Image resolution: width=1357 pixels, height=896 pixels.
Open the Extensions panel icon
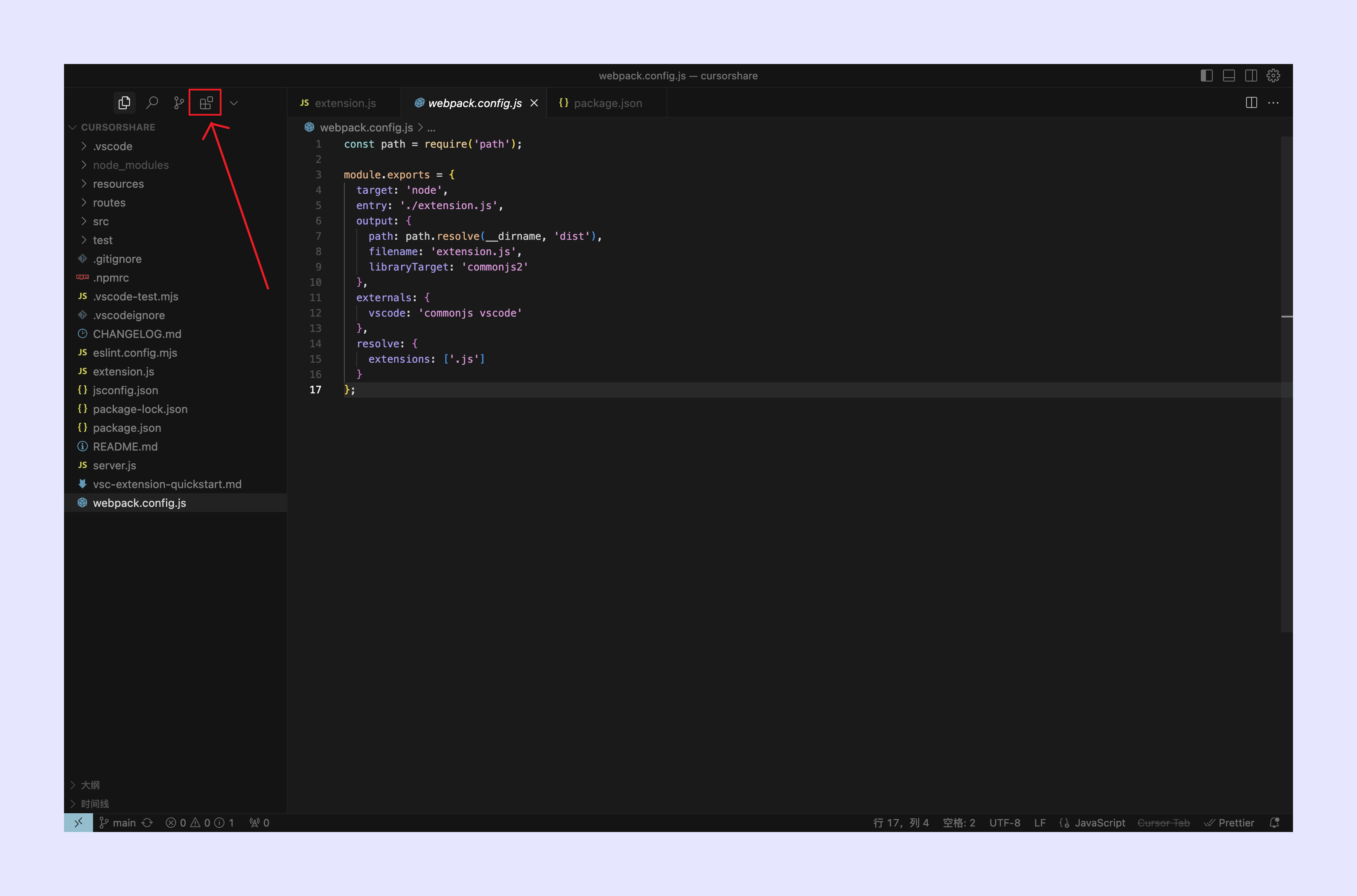click(206, 103)
